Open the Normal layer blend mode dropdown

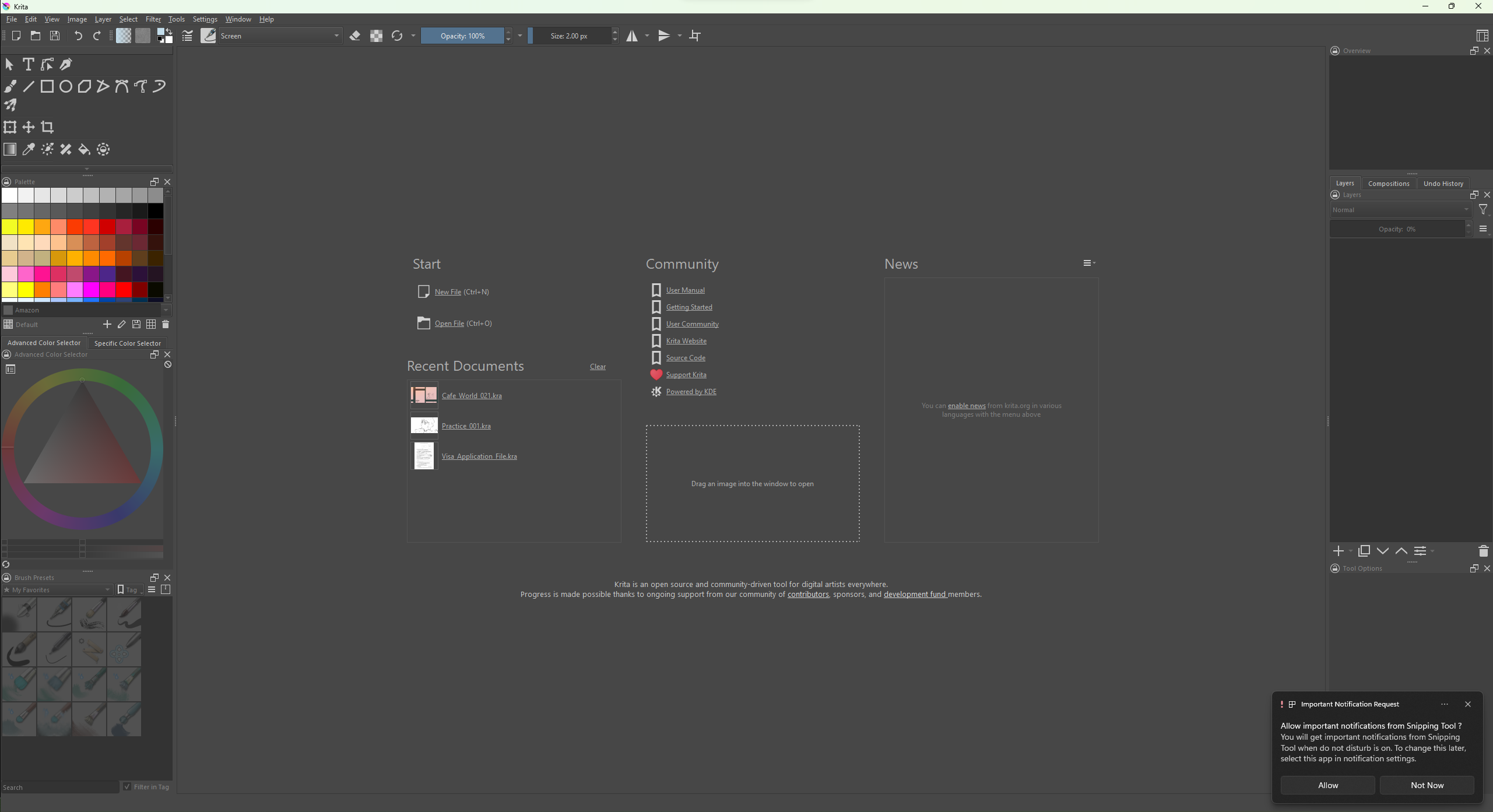(1400, 210)
